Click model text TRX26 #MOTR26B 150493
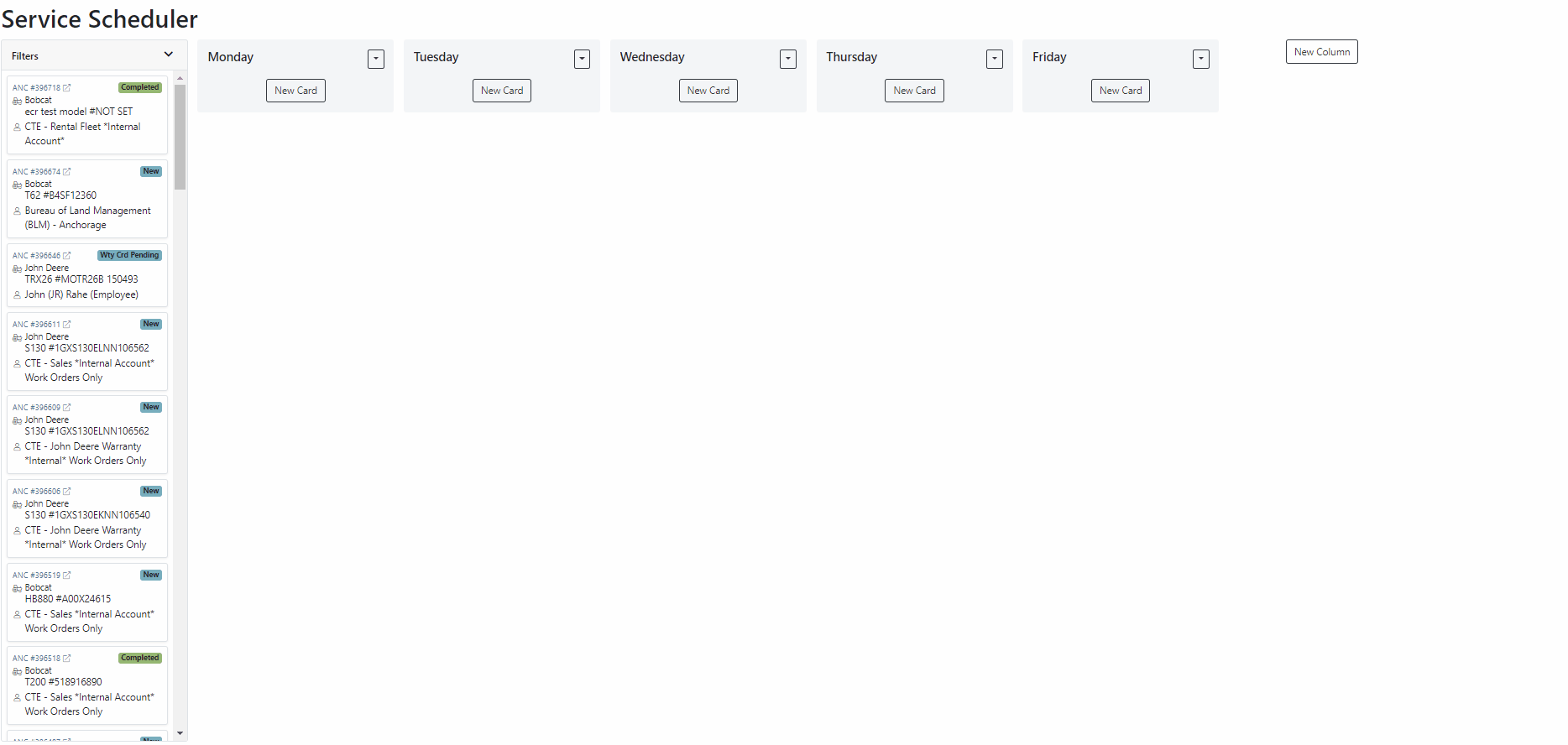 coord(81,279)
